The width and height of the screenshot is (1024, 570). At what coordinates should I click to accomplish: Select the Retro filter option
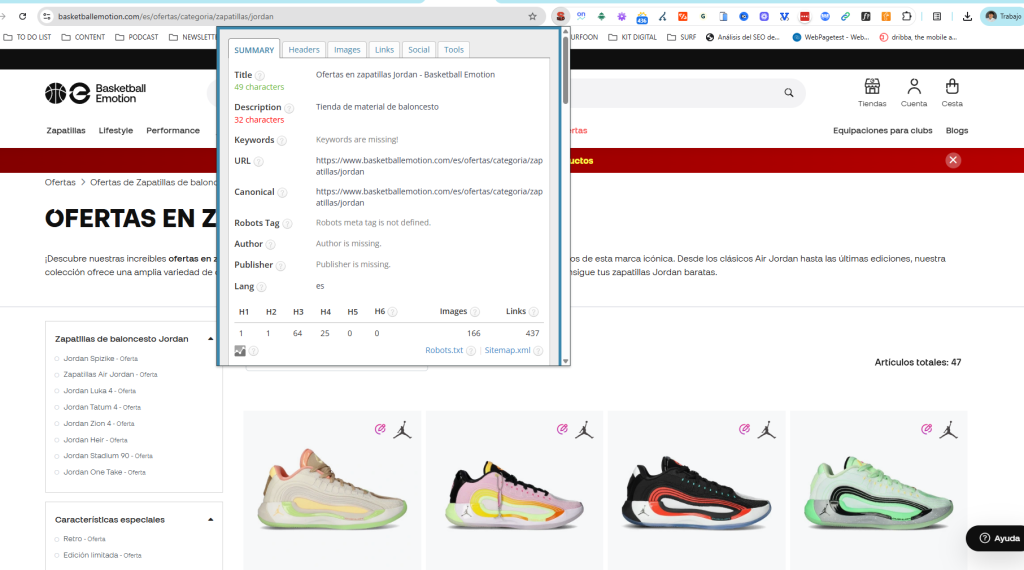point(73,539)
